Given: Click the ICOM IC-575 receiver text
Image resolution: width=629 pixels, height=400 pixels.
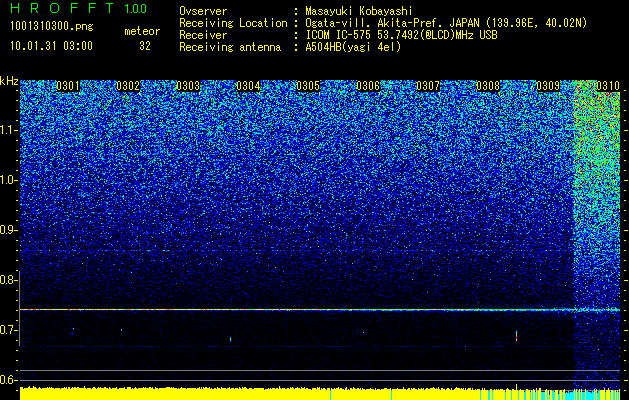Looking at the screenshot, I should [401, 35].
